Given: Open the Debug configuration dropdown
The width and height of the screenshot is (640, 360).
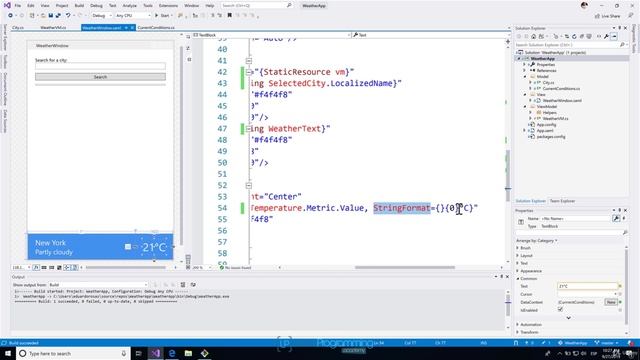Looking at the screenshot, I should tap(102, 16).
